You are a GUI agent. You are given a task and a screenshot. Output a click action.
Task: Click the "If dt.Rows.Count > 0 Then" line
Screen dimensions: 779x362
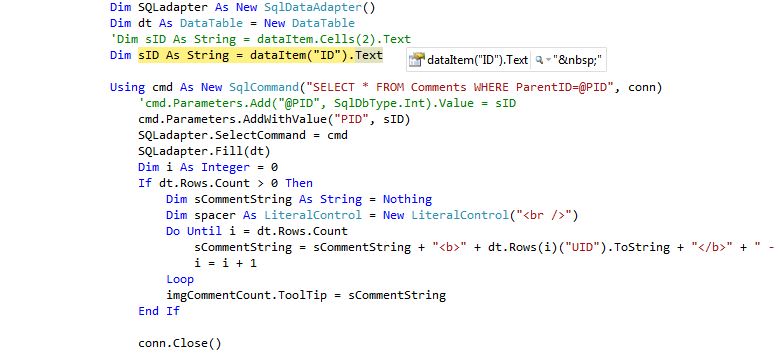pyautogui.click(x=226, y=183)
